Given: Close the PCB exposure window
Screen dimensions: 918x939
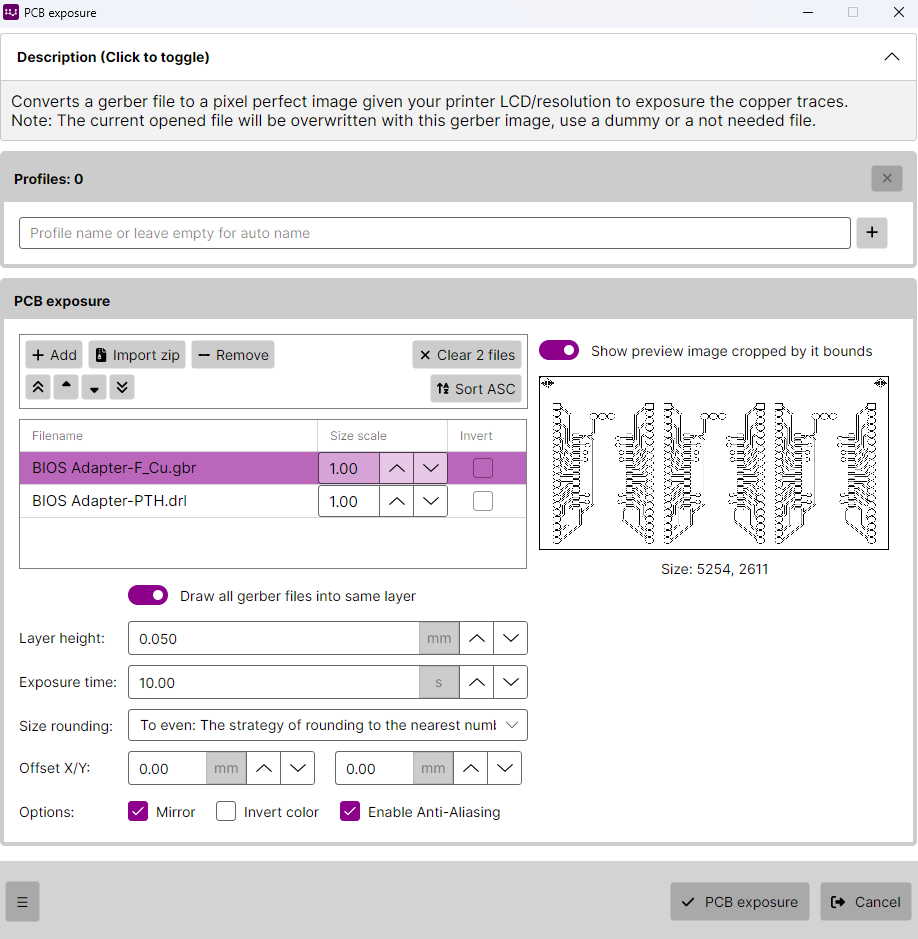Looking at the screenshot, I should pyautogui.click(x=898, y=13).
